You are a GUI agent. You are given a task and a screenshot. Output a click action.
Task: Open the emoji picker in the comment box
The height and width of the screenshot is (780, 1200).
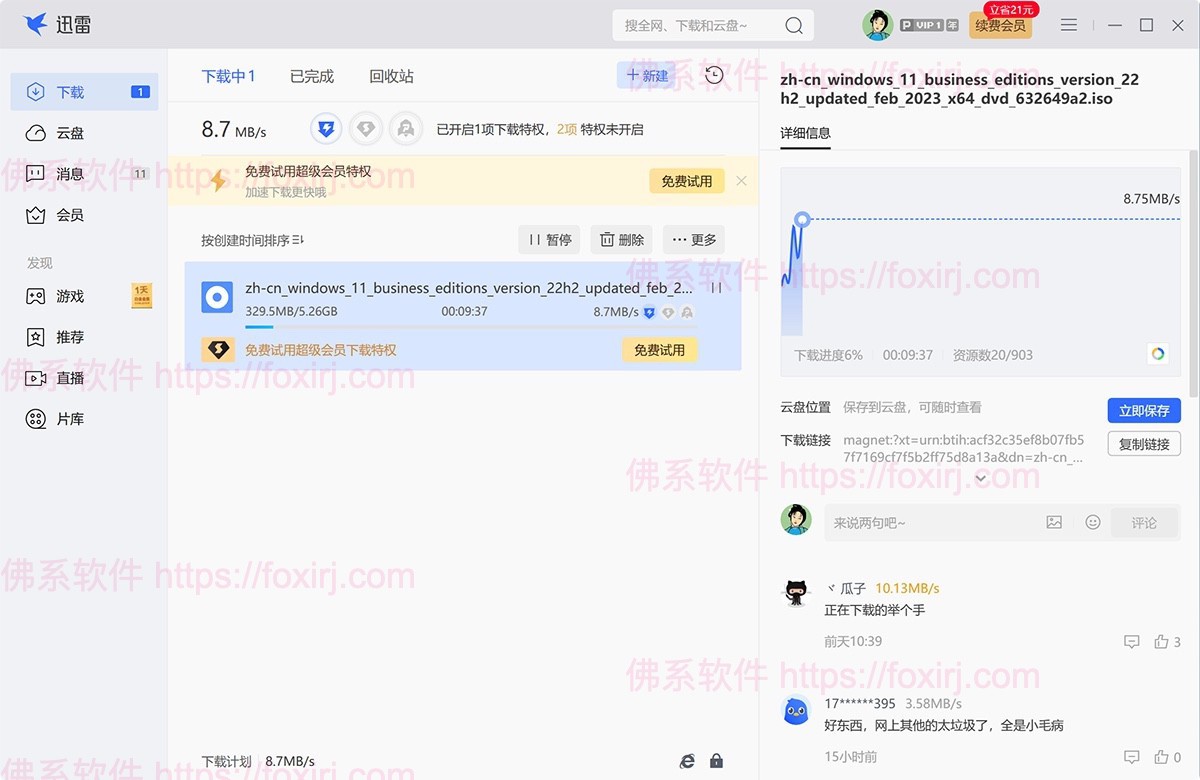(1092, 522)
